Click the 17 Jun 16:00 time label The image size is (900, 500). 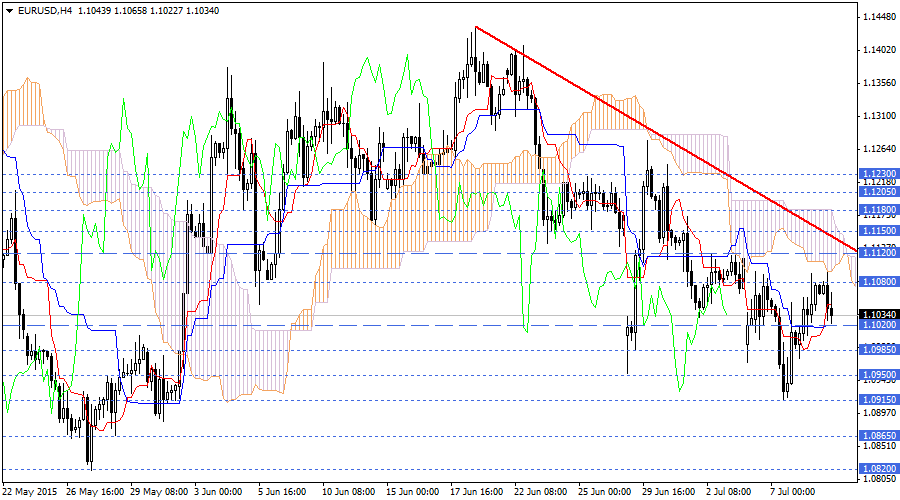click(x=475, y=491)
